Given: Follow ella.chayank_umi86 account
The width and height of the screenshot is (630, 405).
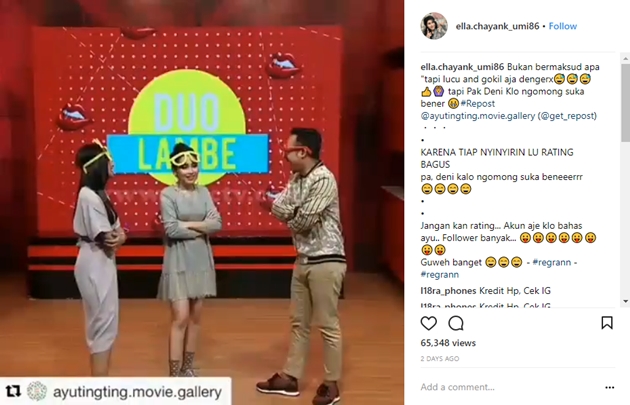Looking at the screenshot, I should coord(562,26).
